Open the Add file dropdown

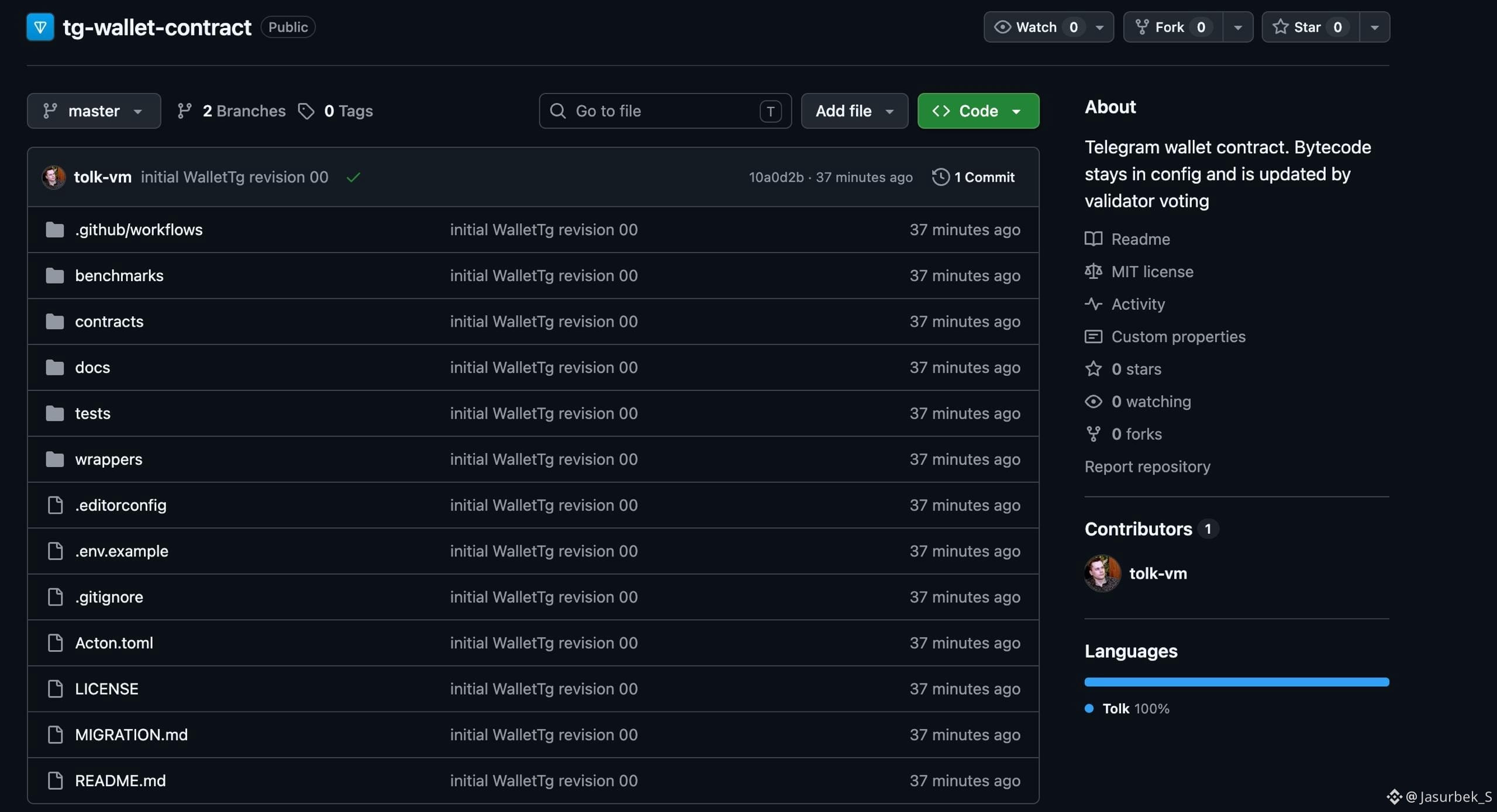pyautogui.click(x=854, y=111)
